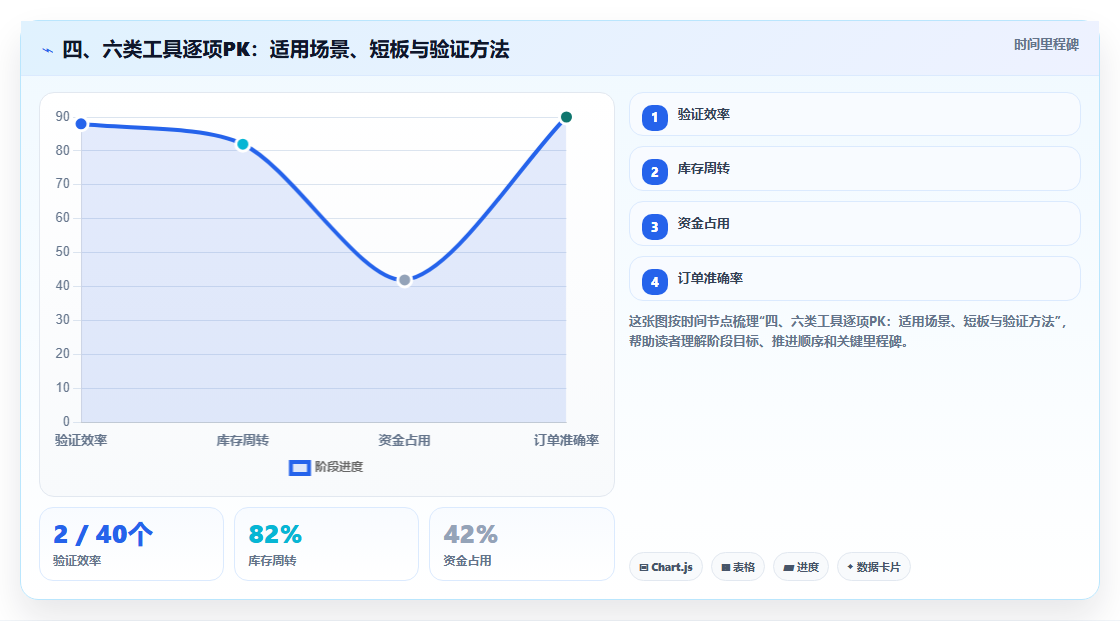Click the cyan data point at 库存周转
1120x621 pixels.
pos(243,144)
